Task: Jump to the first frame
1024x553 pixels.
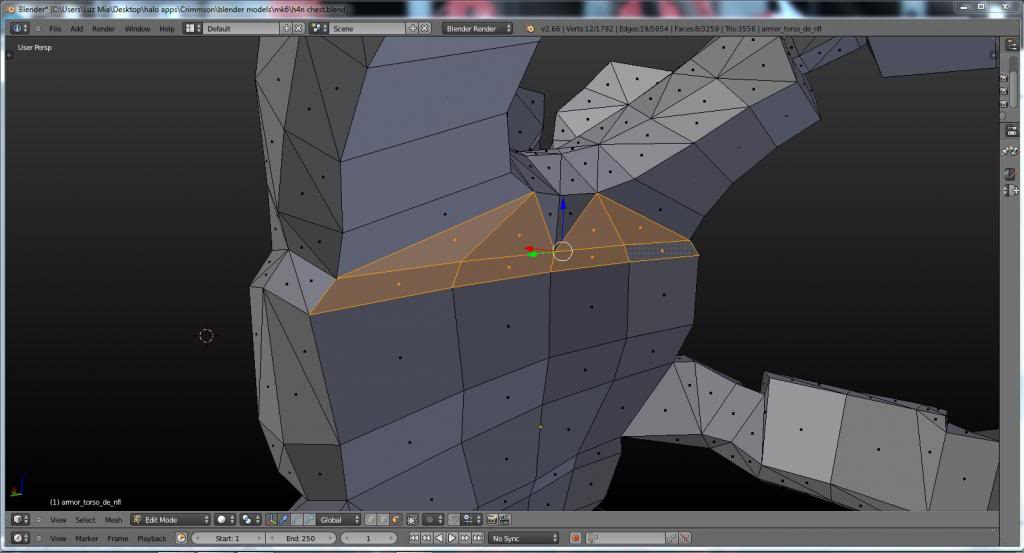Action: coord(414,538)
